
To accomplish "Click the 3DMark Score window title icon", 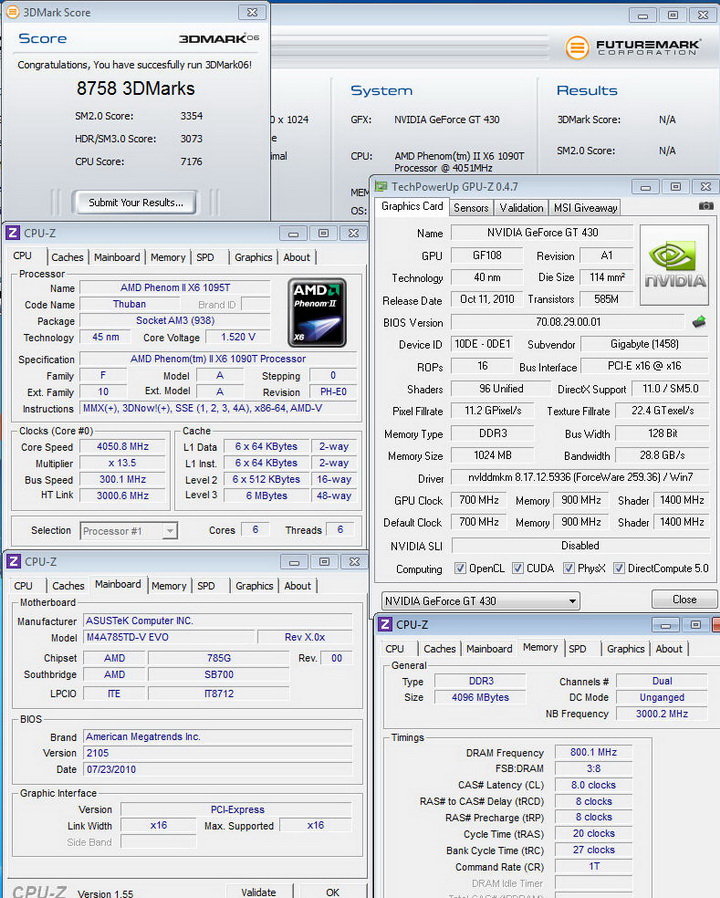I will click(x=12, y=12).
